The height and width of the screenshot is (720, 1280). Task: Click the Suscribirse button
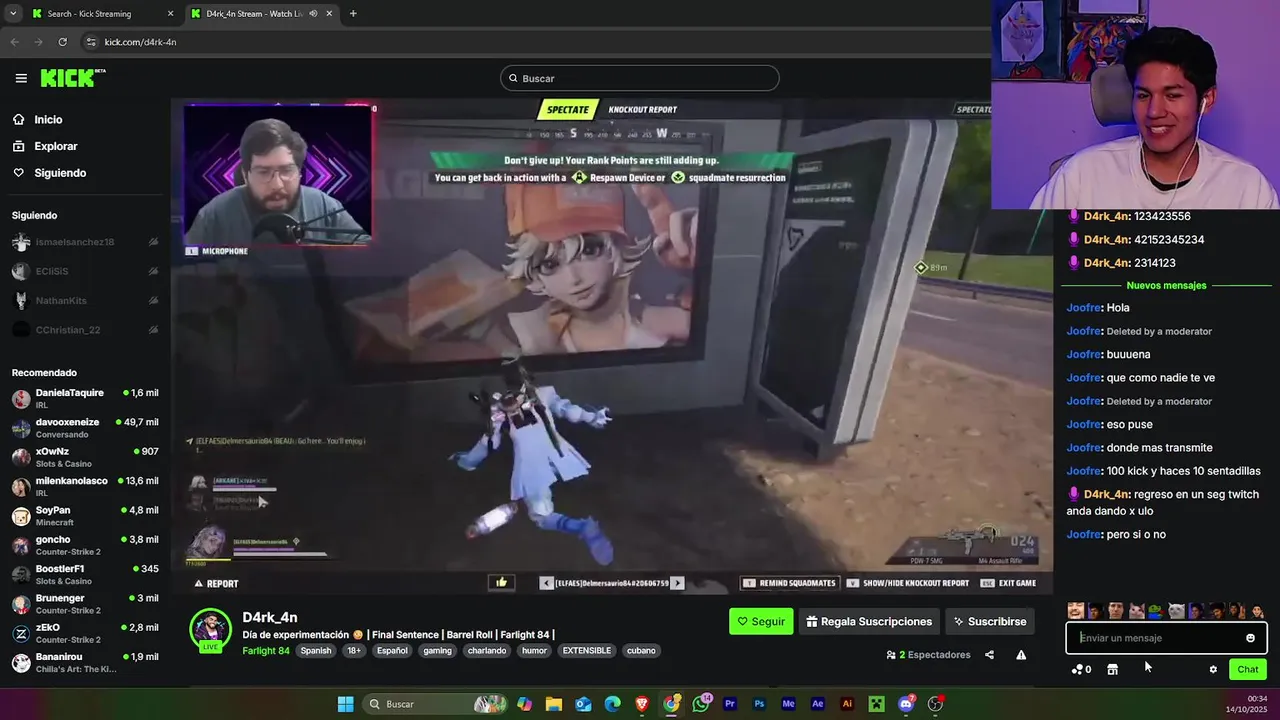[x=990, y=621]
